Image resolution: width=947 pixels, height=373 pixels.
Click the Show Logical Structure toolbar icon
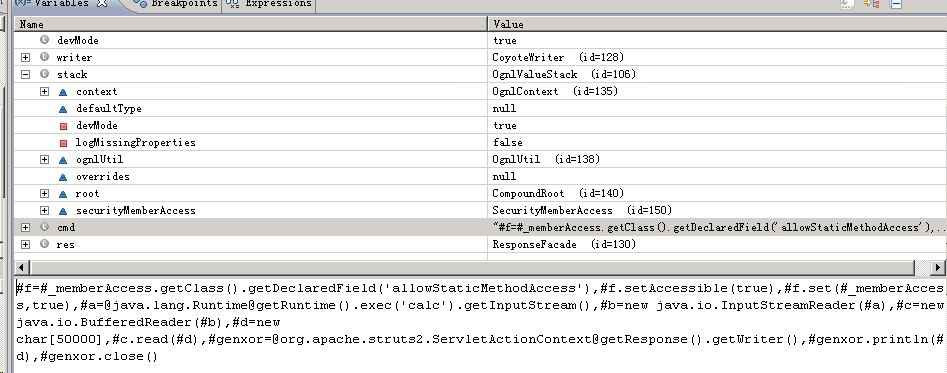(872, 4)
